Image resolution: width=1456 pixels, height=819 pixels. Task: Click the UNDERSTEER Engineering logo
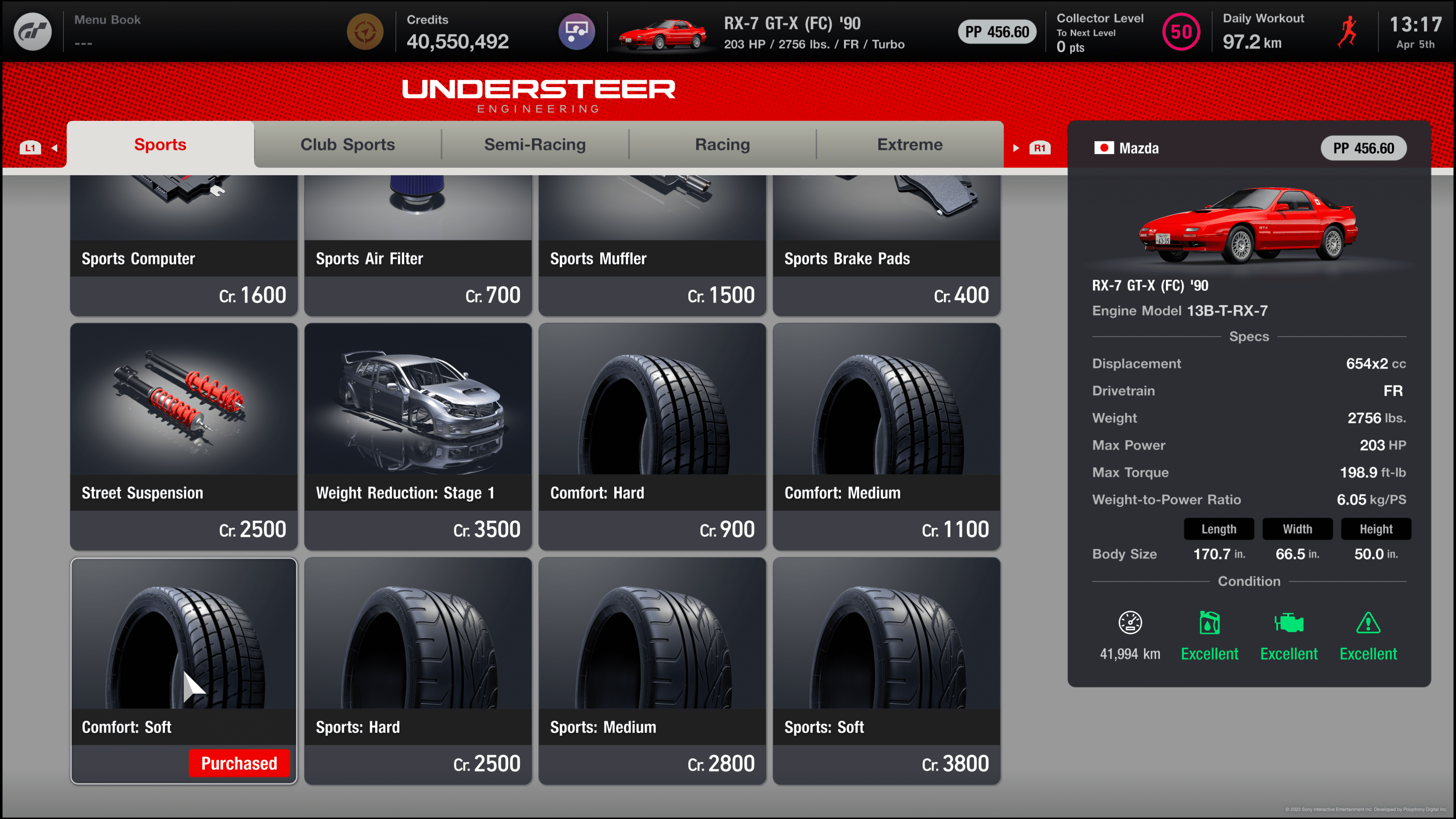click(538, 96)
